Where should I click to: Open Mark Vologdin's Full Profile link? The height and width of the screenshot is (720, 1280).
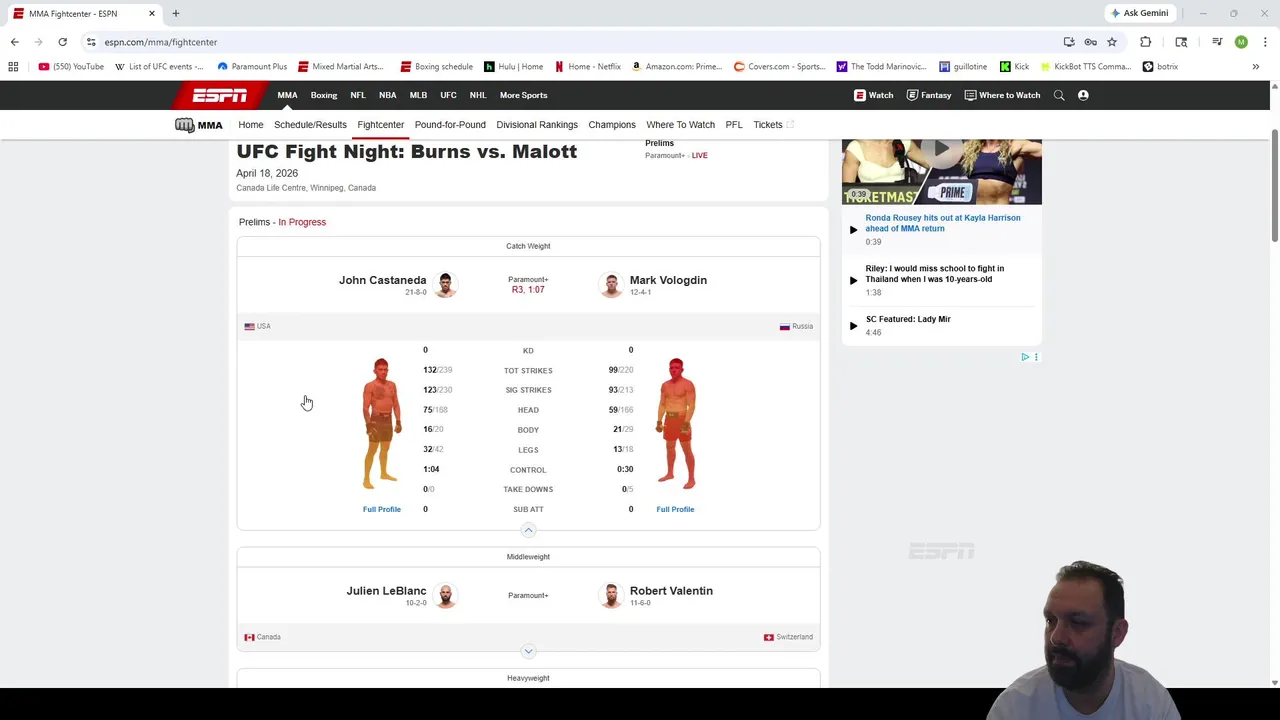pyautogui.click(x=675, y=509)
